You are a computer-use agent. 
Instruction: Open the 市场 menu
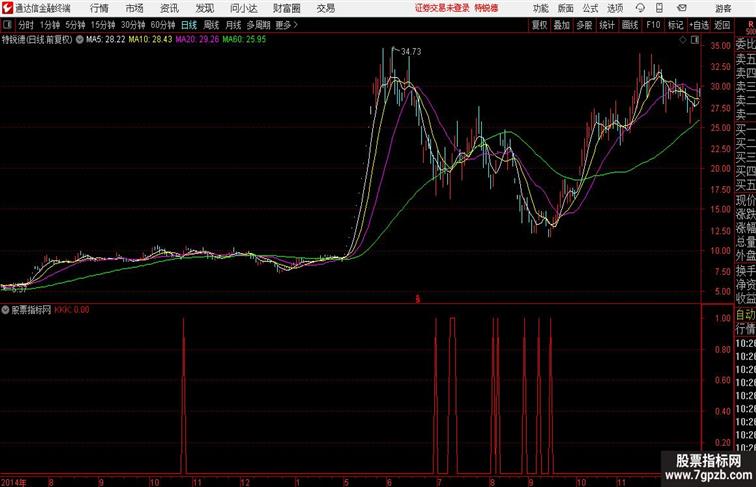pos(135,8)
